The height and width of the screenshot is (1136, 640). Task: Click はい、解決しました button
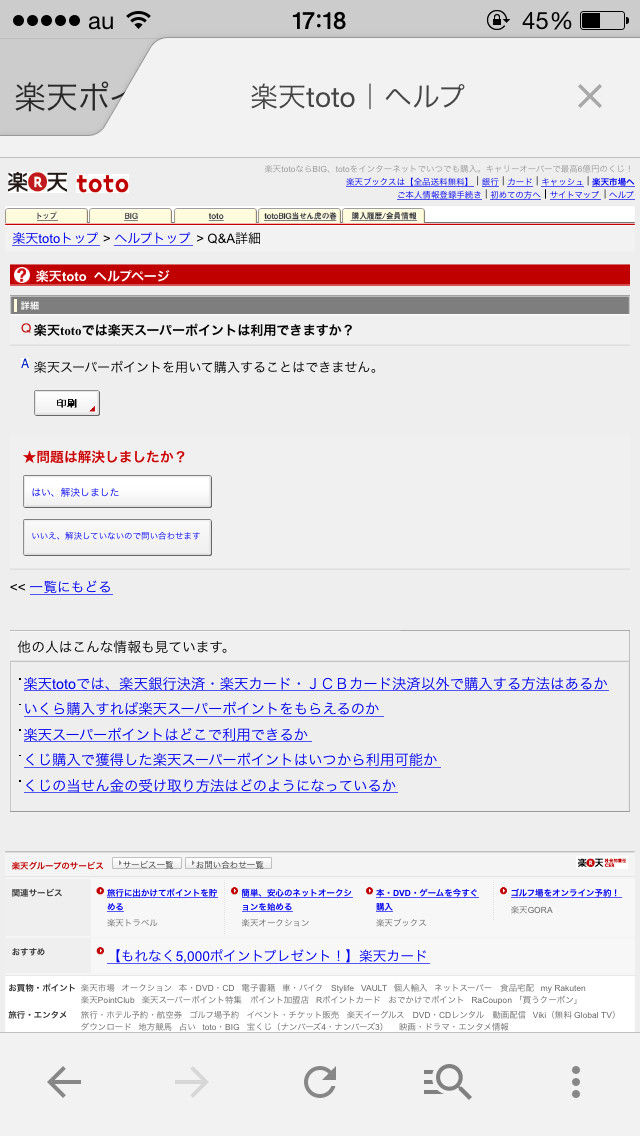click(117, 492)
